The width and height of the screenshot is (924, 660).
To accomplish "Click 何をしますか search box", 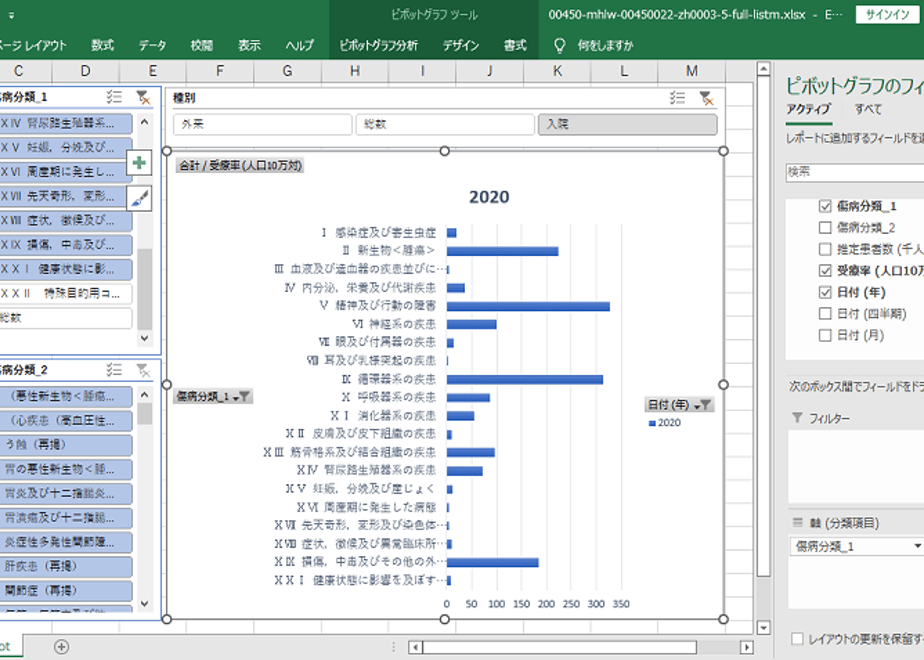I will pyautogui.click(x=606, y=45).
